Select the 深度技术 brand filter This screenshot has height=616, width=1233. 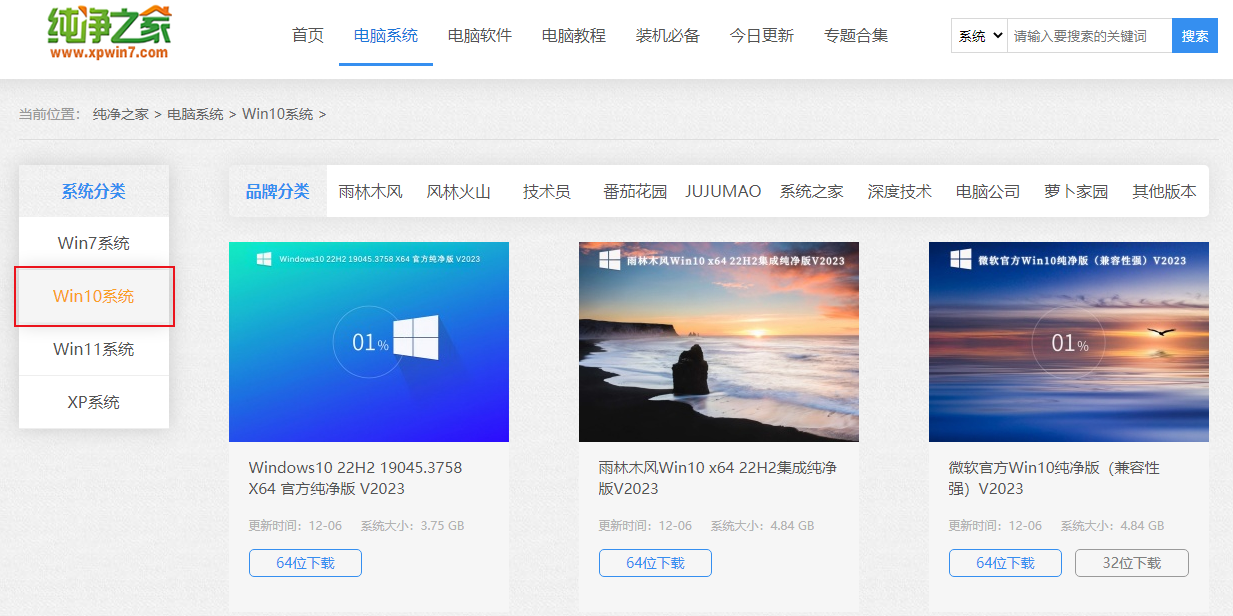[x=898, y=191]
